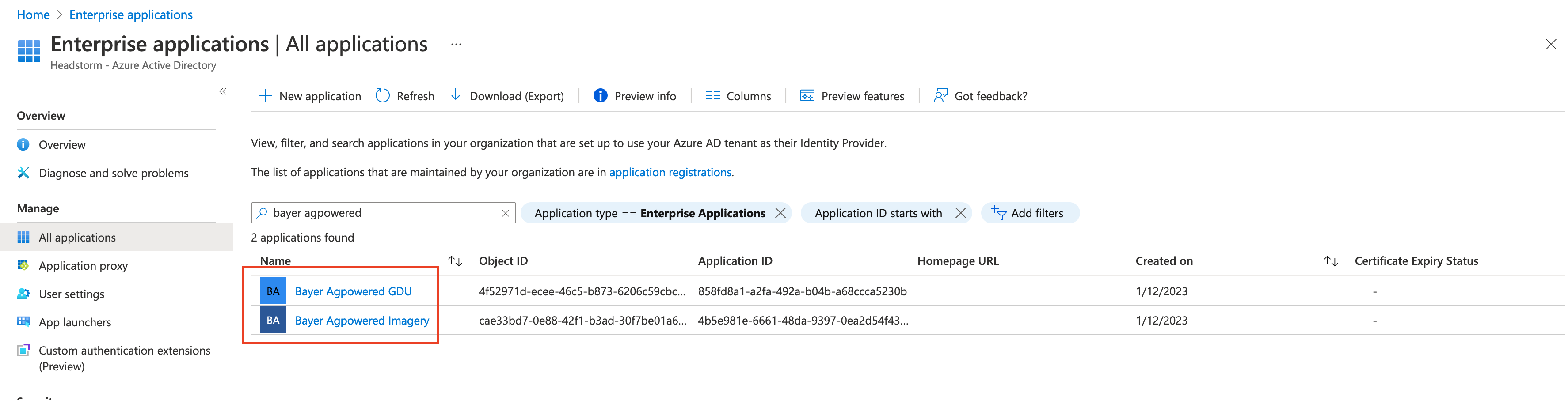
Task: Click the Diagnose and solve problems wrench icon
Action: coord(23,173)
